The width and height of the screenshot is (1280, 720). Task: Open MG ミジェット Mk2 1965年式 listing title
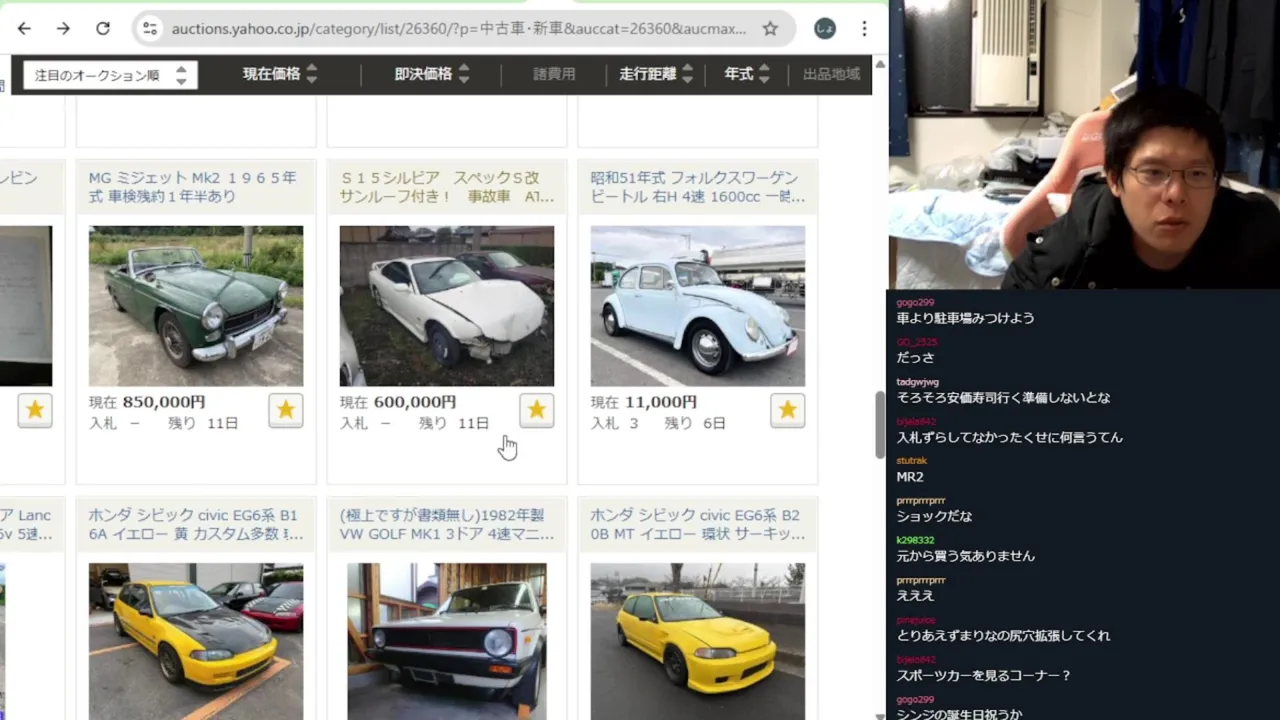(193, 187)
